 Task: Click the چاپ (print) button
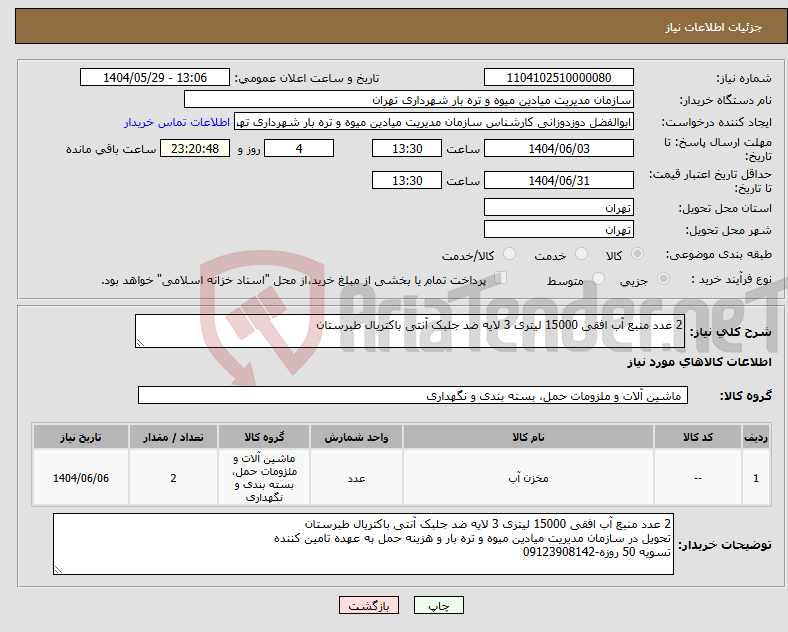(438, 605)
